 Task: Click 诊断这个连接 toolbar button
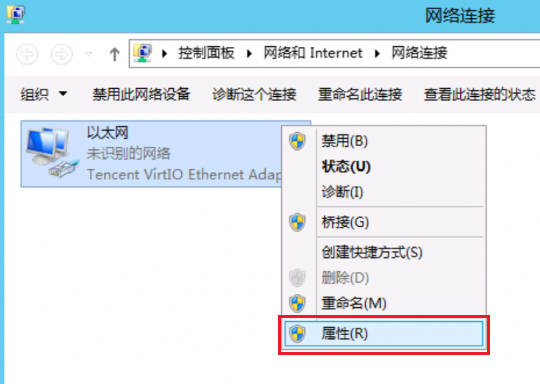254,94
